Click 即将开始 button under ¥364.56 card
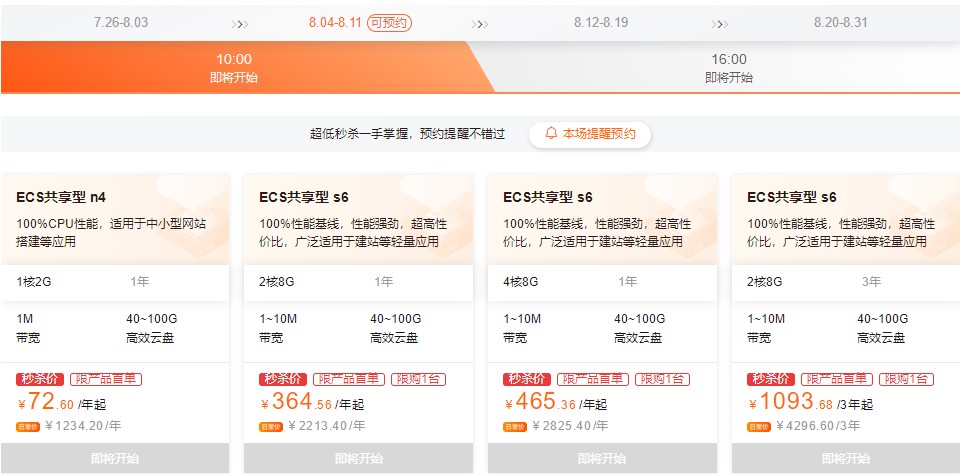 358,458
